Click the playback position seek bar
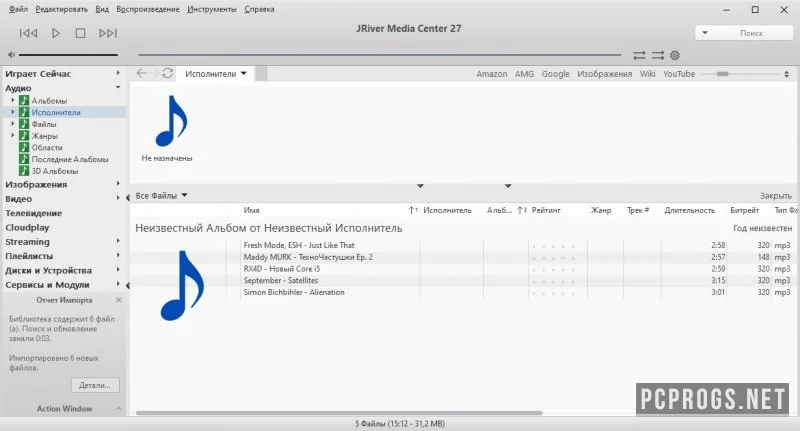 click(380, 55)
